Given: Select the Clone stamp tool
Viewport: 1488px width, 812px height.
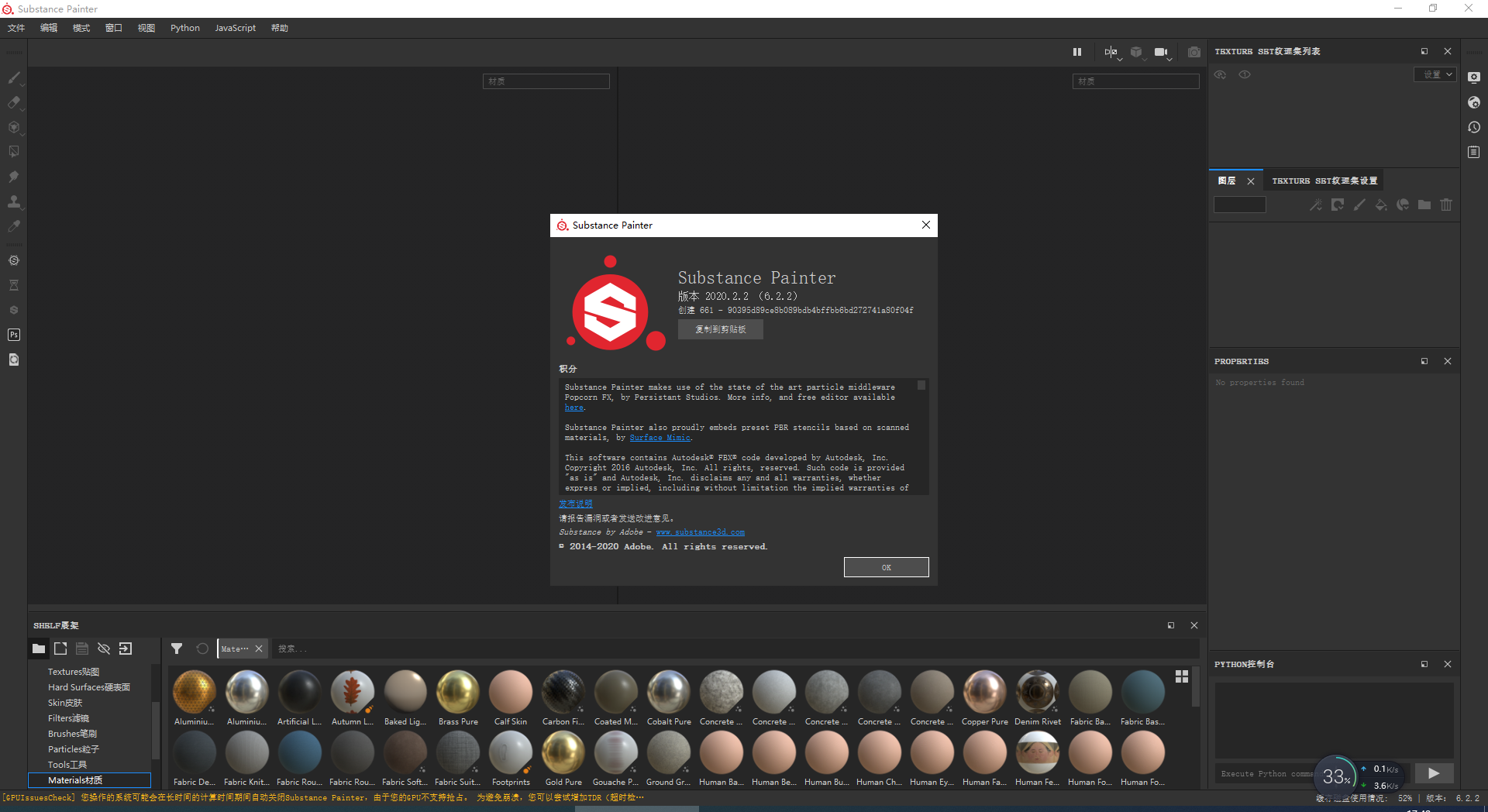Looking at the screenshot, I should (13, 201).
